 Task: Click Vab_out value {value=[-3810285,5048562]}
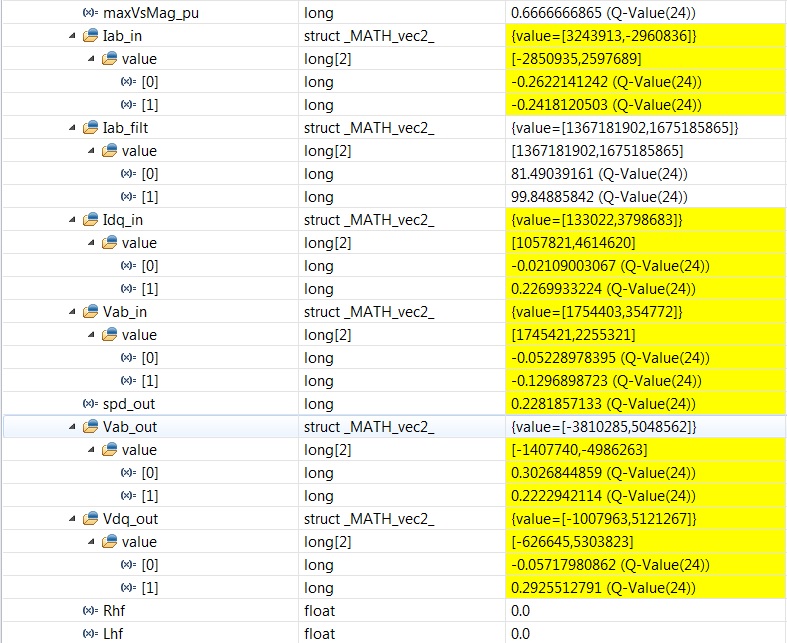tap(604, 427)
